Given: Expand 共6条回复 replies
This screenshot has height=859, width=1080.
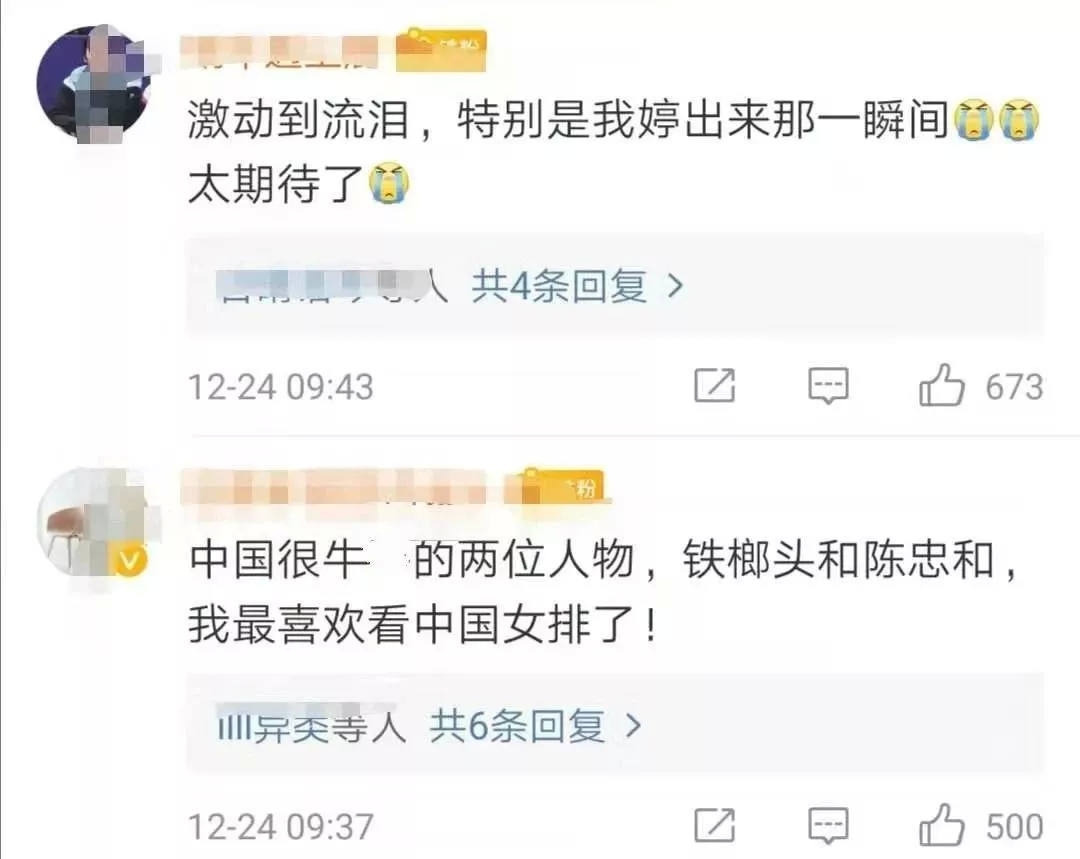Looking at the screenshot, I should coord(517,725).
